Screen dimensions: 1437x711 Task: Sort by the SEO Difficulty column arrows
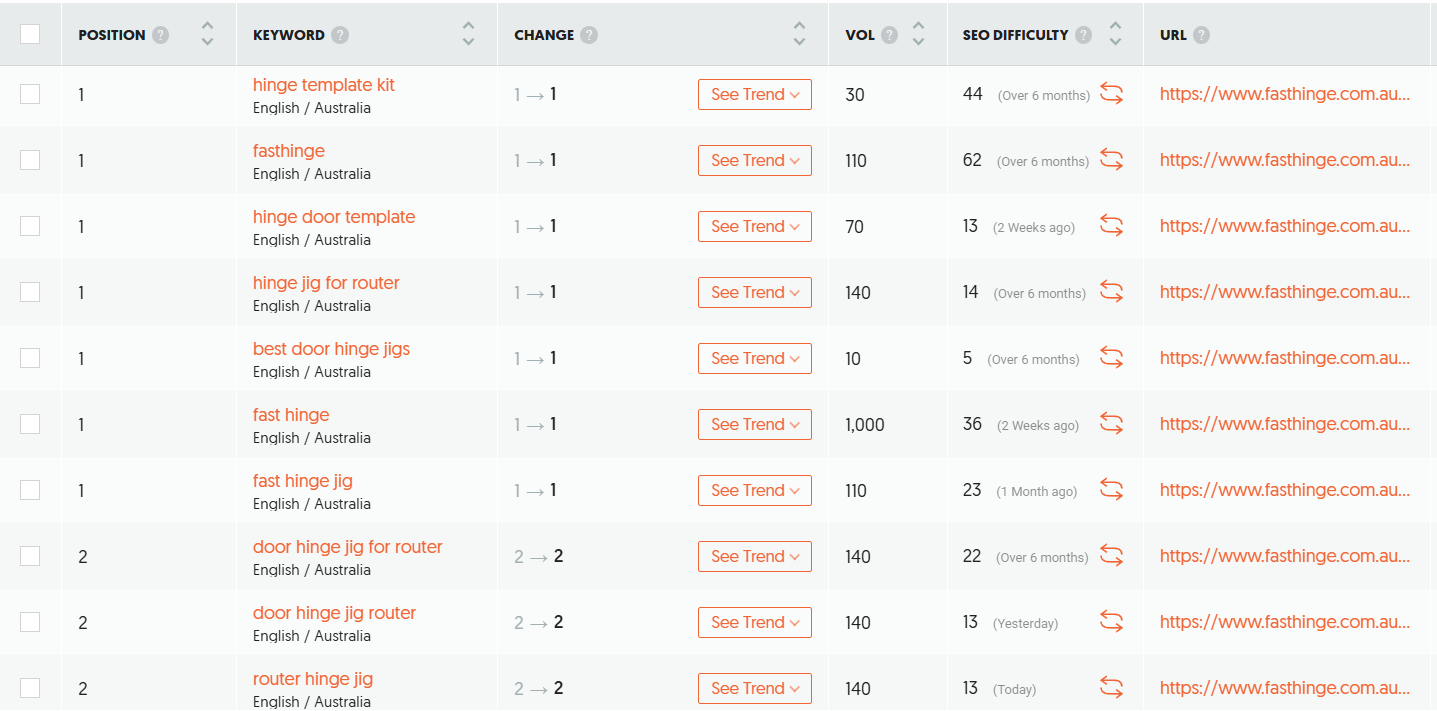pos(1115,34)
